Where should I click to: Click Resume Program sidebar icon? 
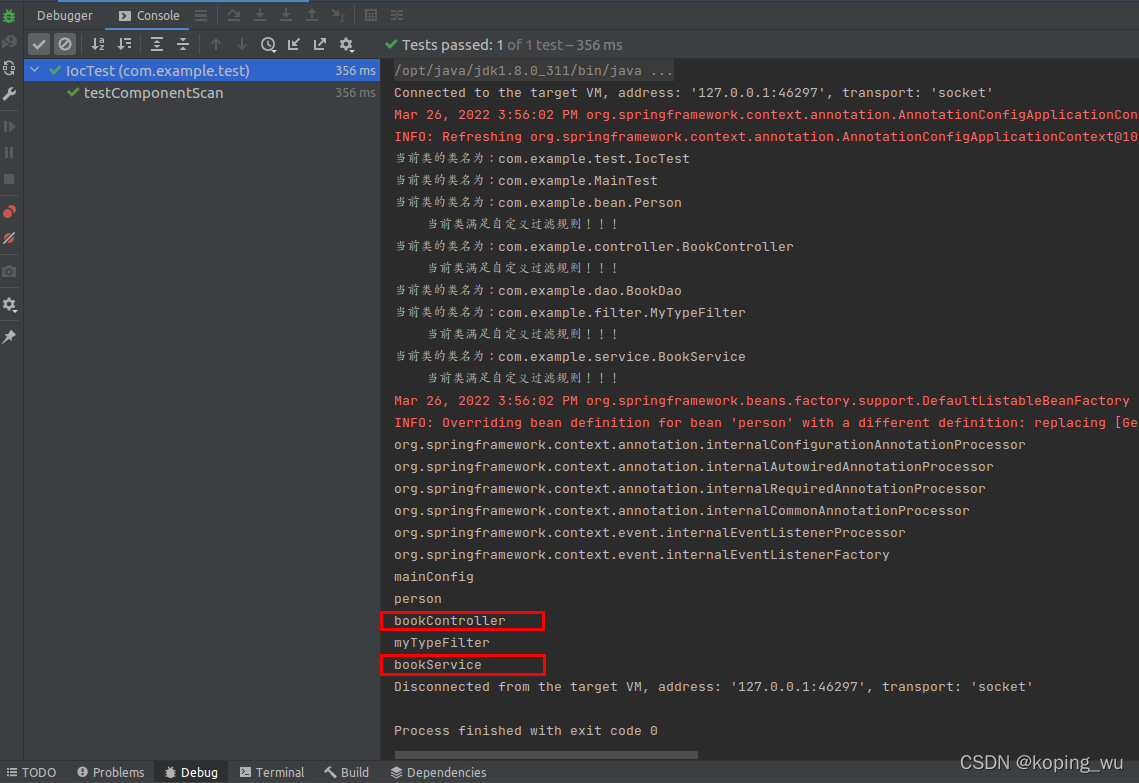9,126
